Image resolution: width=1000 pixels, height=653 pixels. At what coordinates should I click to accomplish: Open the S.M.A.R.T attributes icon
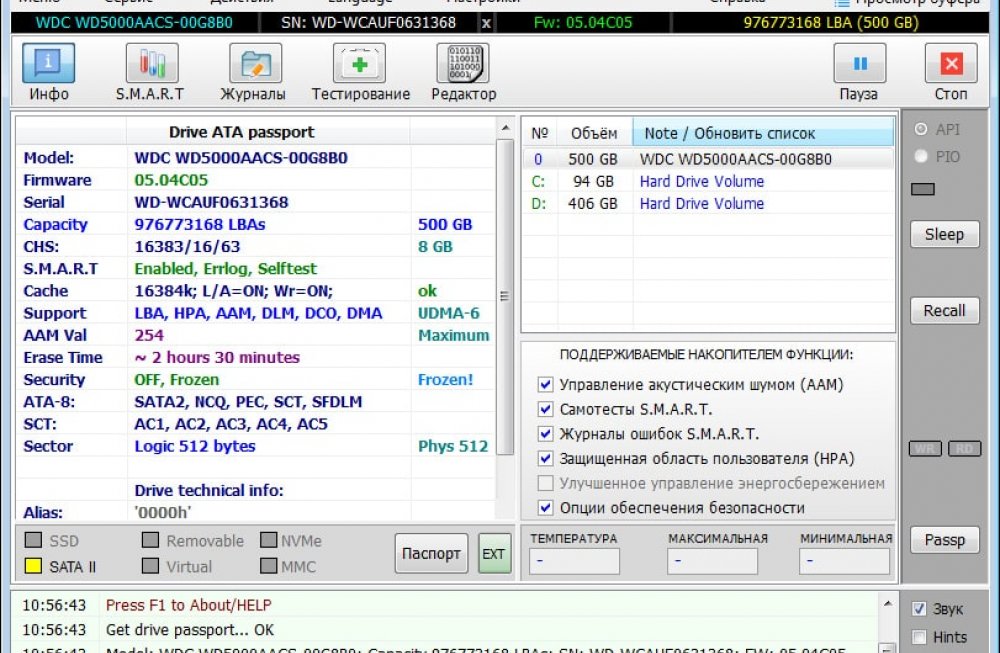tap(152, 63)
